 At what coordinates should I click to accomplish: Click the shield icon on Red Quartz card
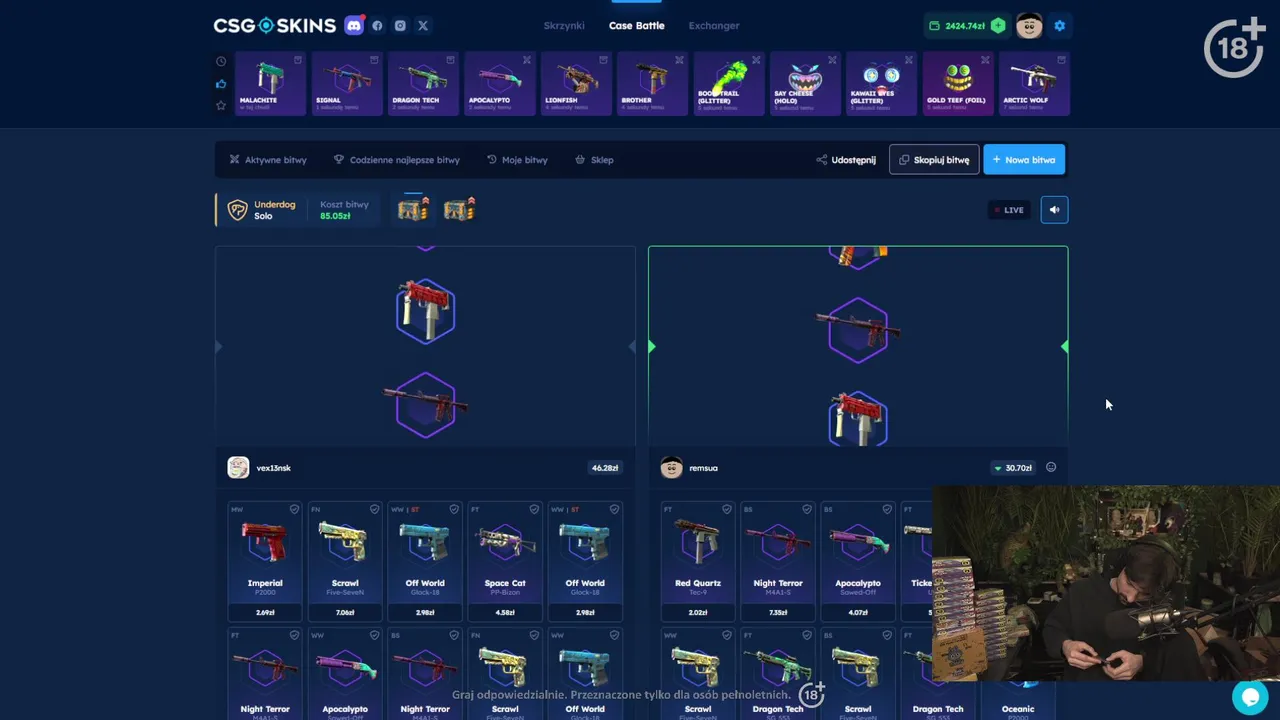coord(727,509)
